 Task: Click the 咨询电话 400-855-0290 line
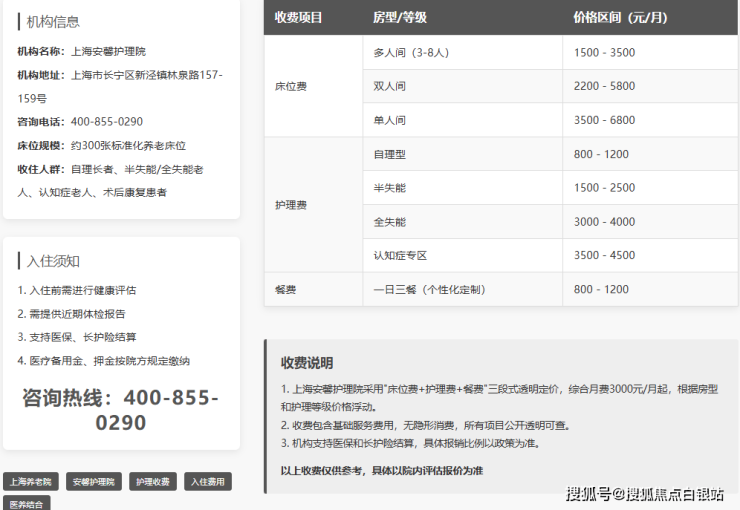[80, 122]
